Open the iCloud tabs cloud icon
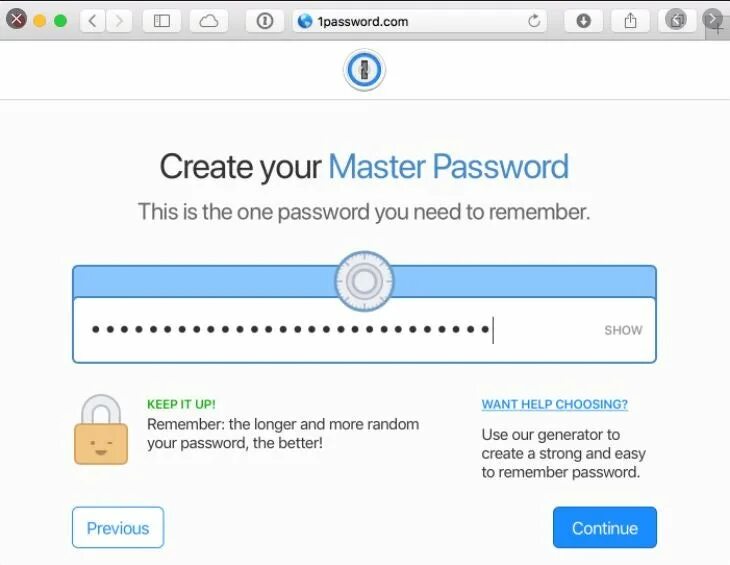Viewport: 730px width, 565px height. [209, 21]
